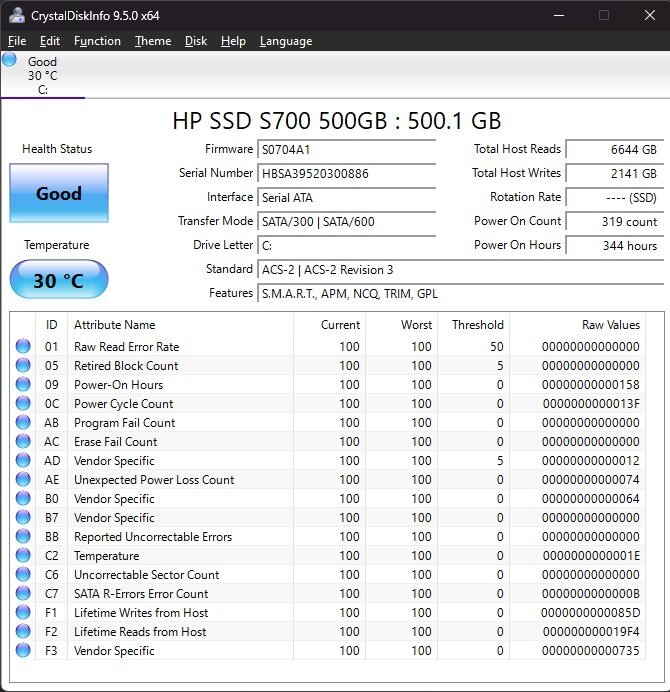Screen dimensions: 670x692
Task: Click the status orb for Erase Fail Count
Action: (23, 441)
